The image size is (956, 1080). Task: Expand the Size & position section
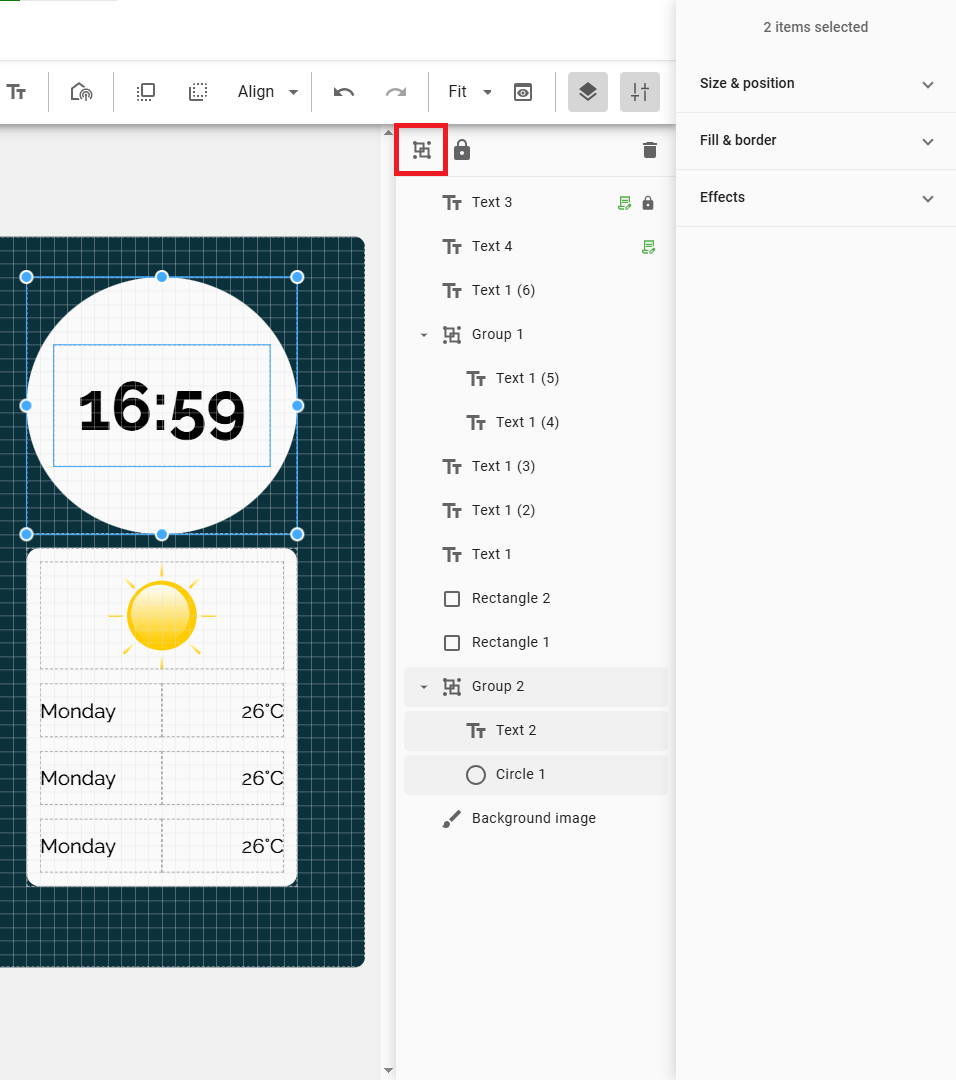tap(815, 84)
